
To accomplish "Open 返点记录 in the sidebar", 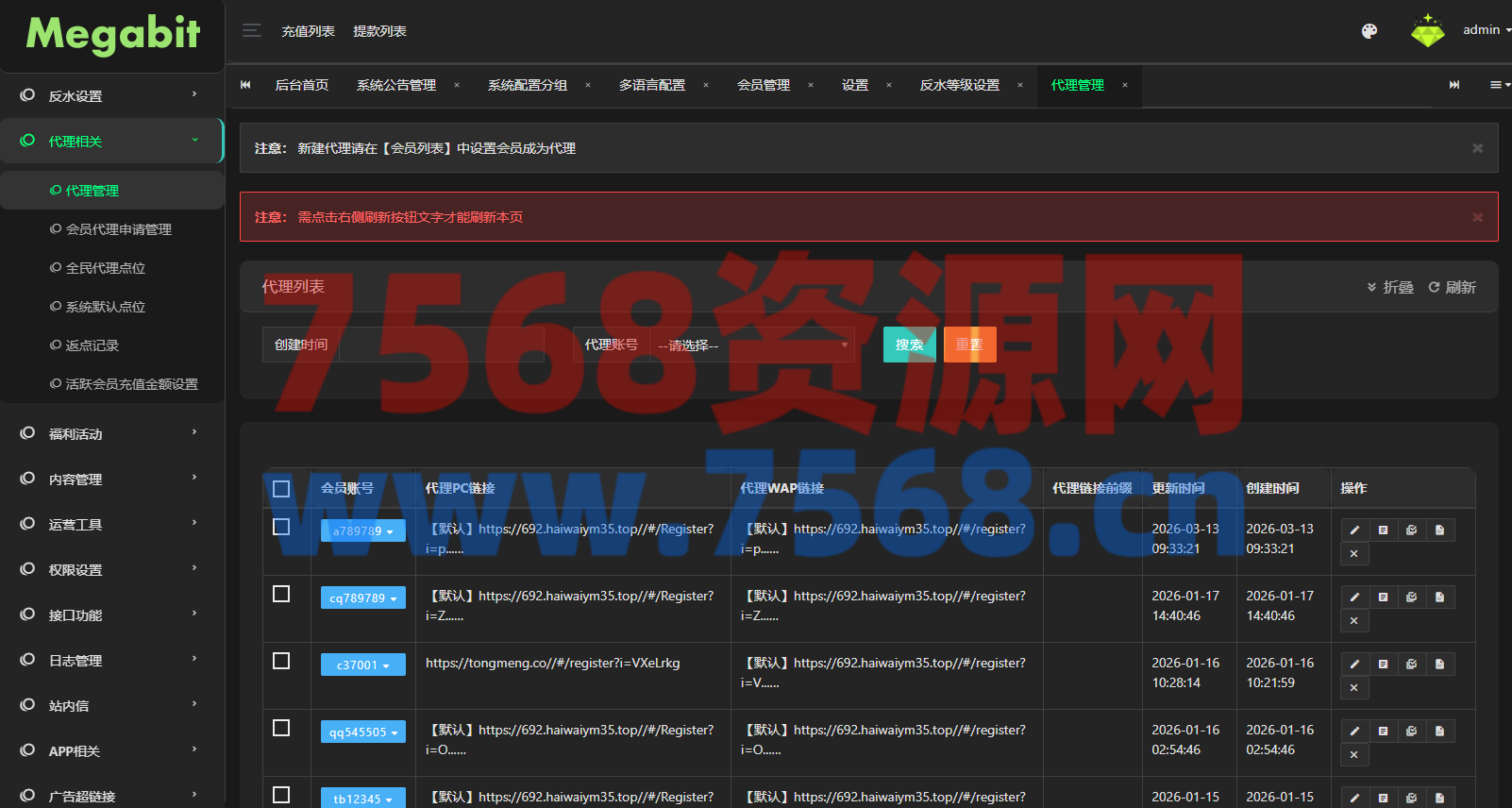I will coord(92,345).
